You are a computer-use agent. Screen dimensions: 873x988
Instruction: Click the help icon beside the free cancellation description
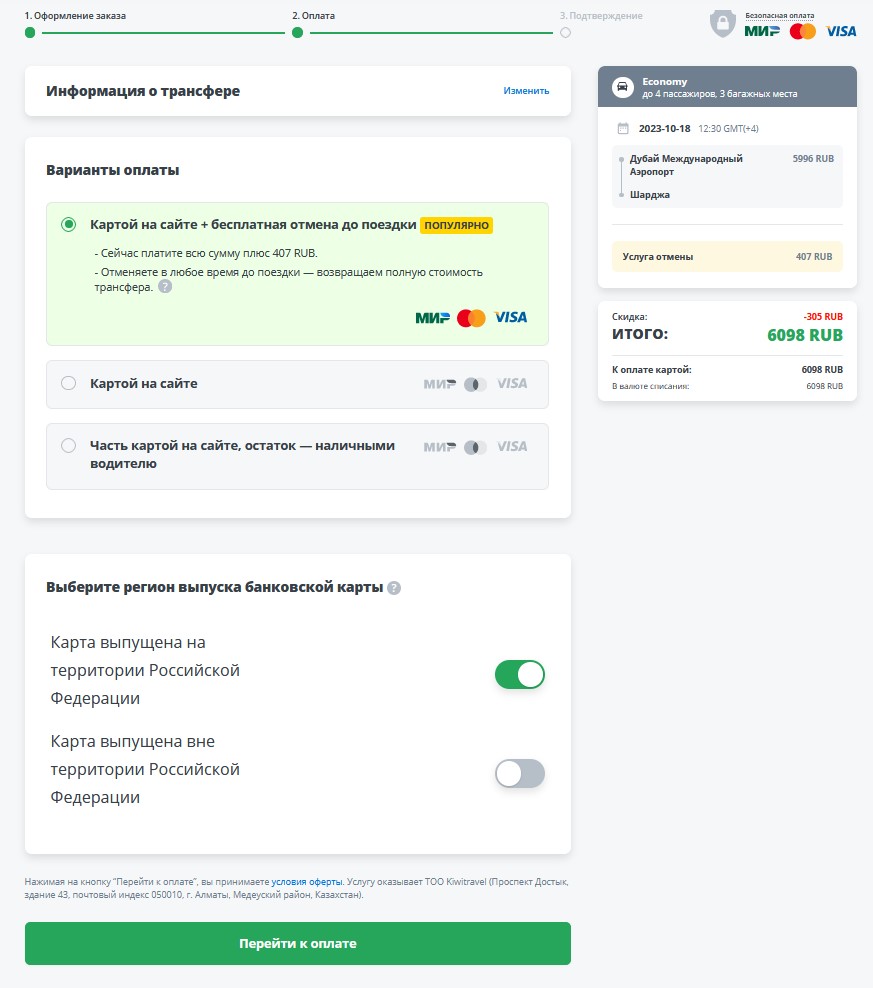[165, 287]
